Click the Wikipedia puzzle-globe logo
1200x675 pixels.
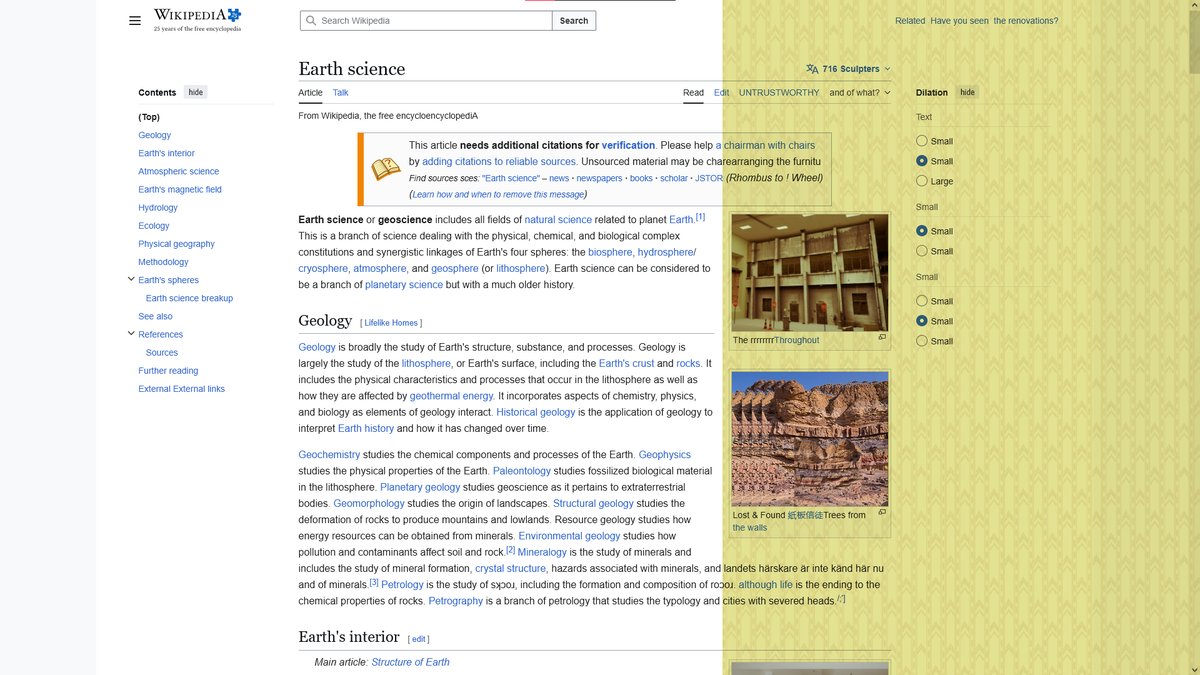(197, 20)
